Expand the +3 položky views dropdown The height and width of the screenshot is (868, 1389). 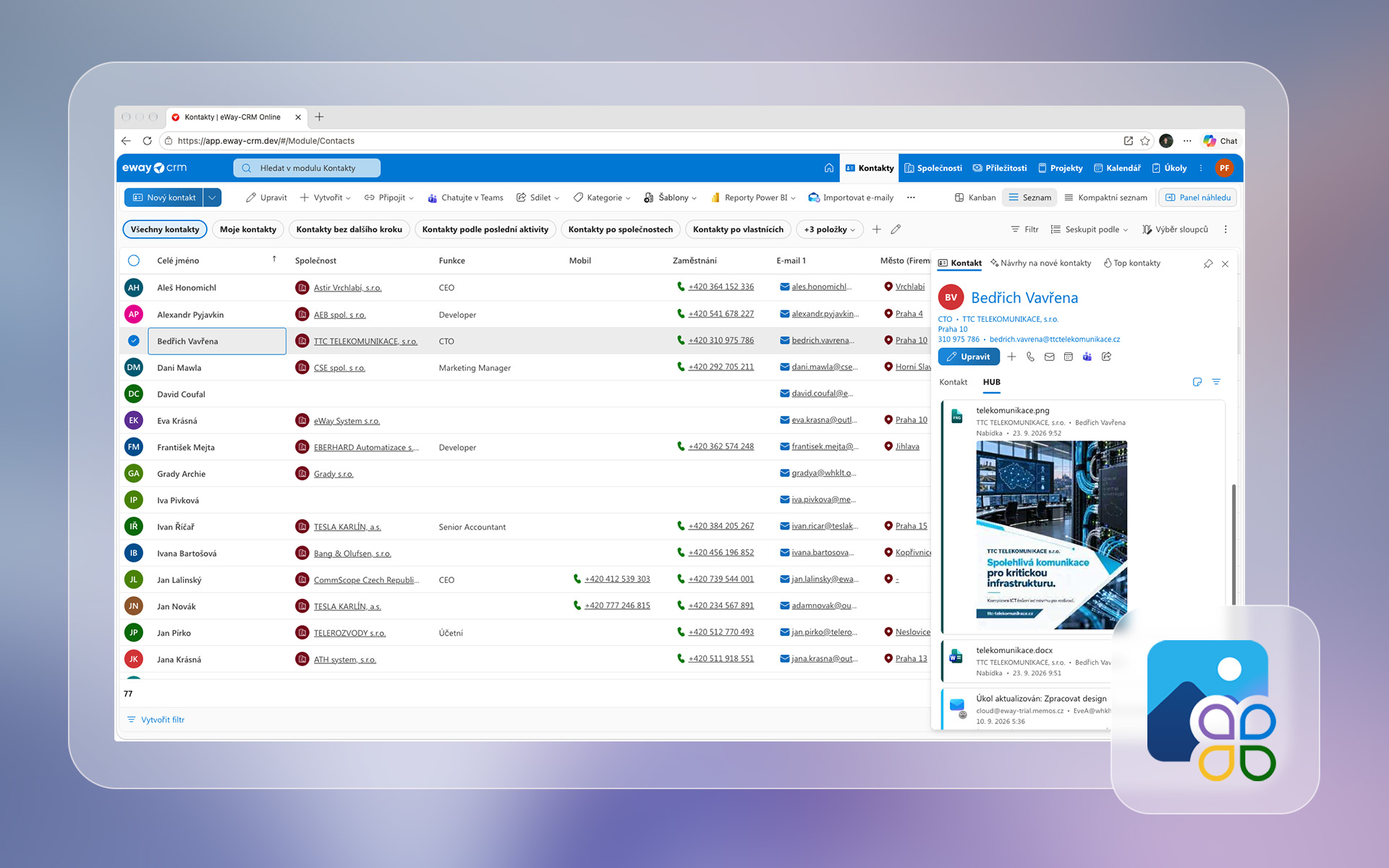(829, 229)
